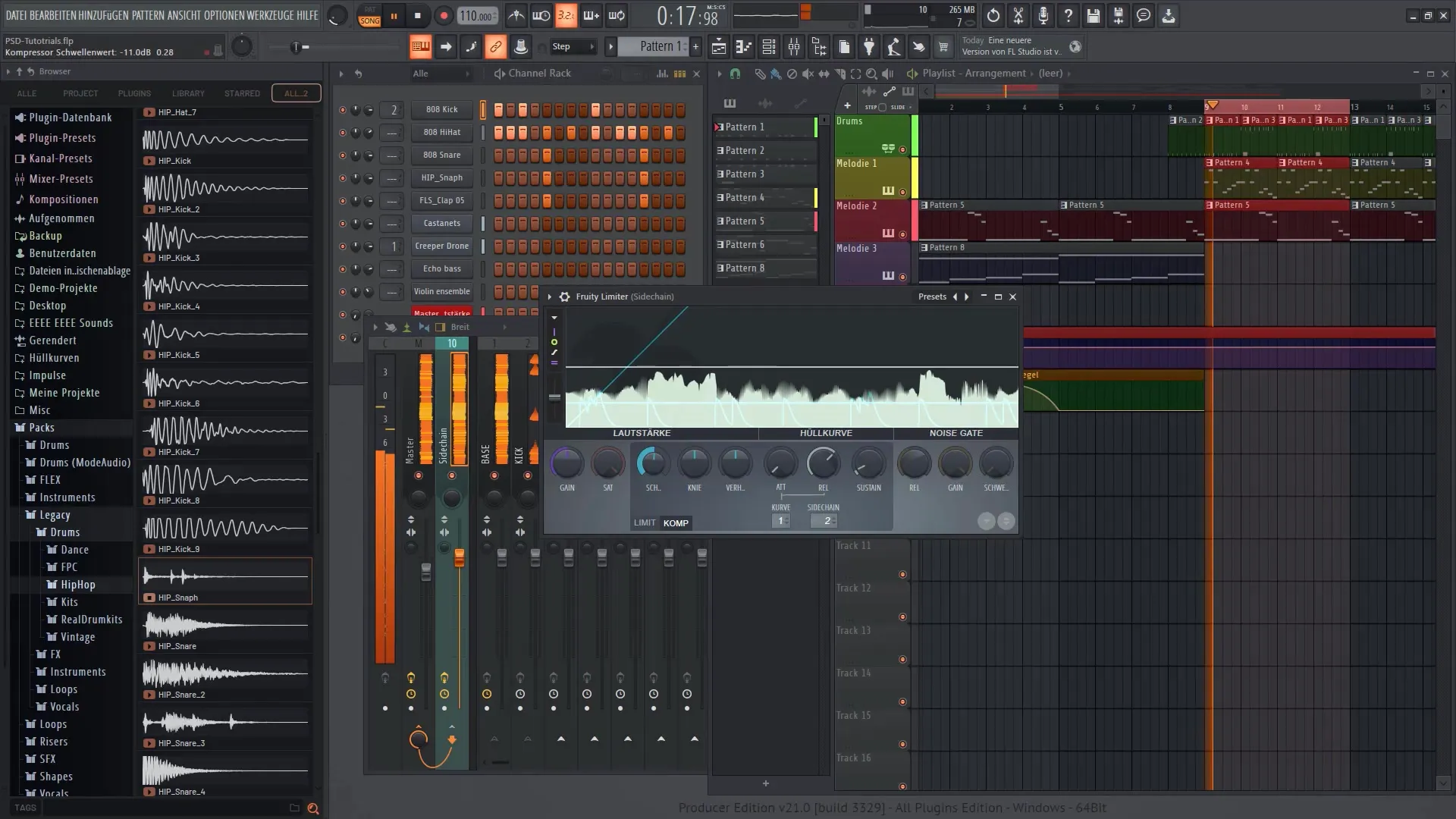
Task: Click the help question mark icon
Action: pyautogui.click(x=1068, y=15)
